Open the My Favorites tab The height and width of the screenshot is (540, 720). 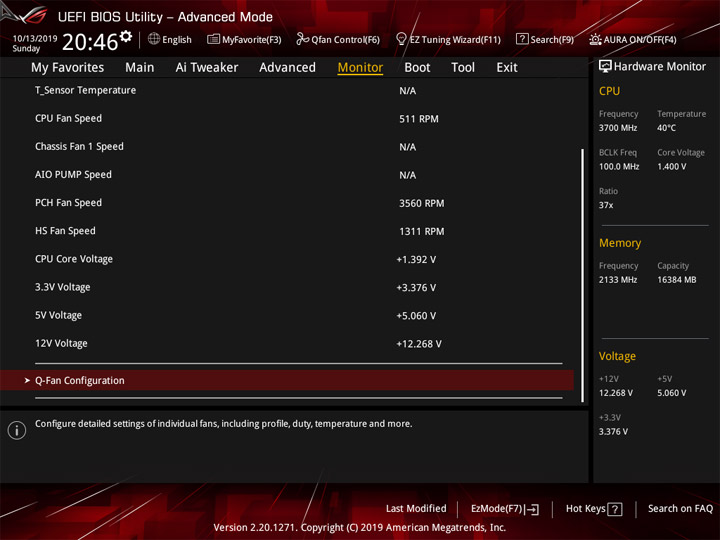pos(68,68)
